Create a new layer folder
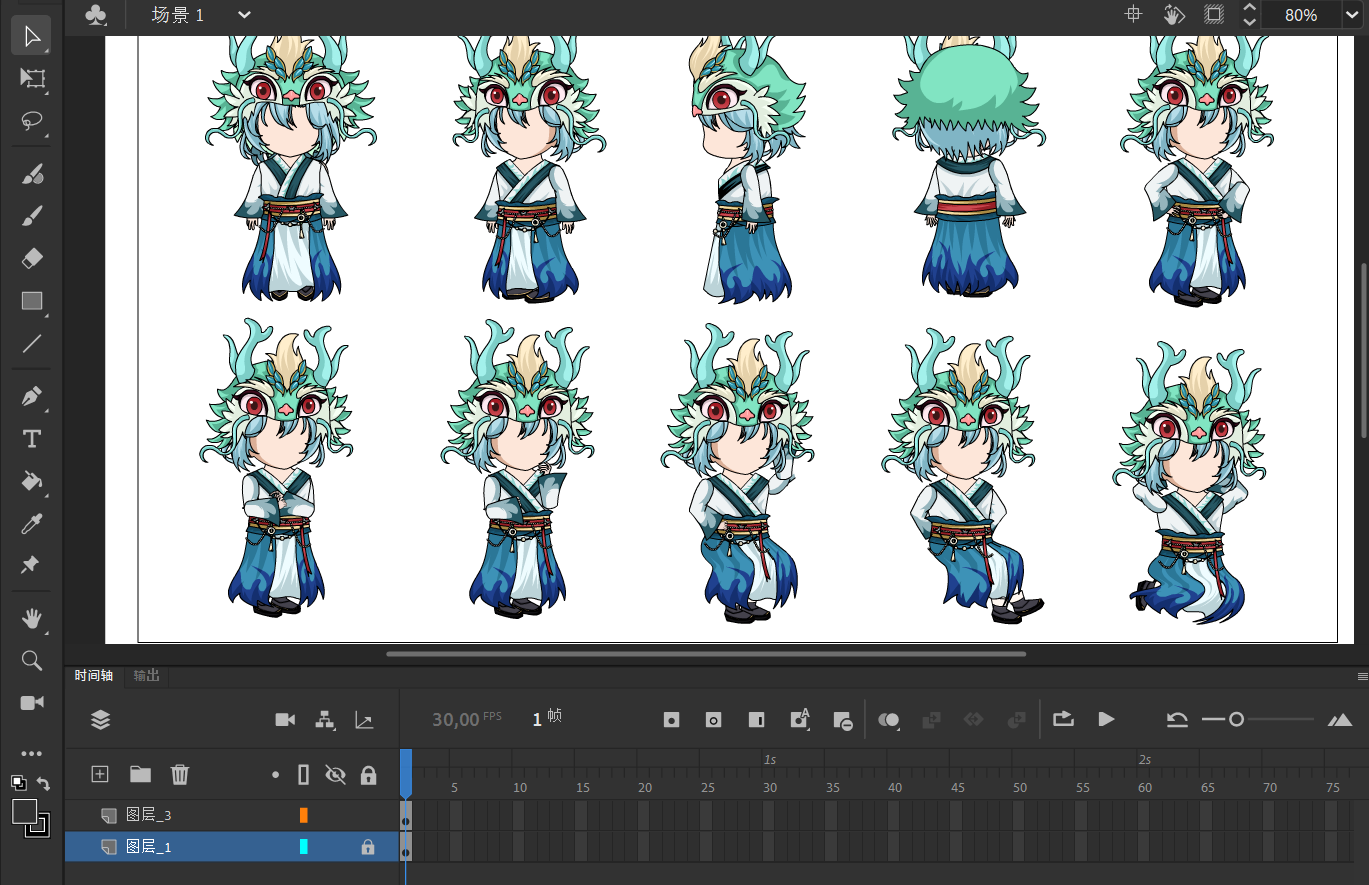The image size is (1369, 885). [x=140, y=774]
